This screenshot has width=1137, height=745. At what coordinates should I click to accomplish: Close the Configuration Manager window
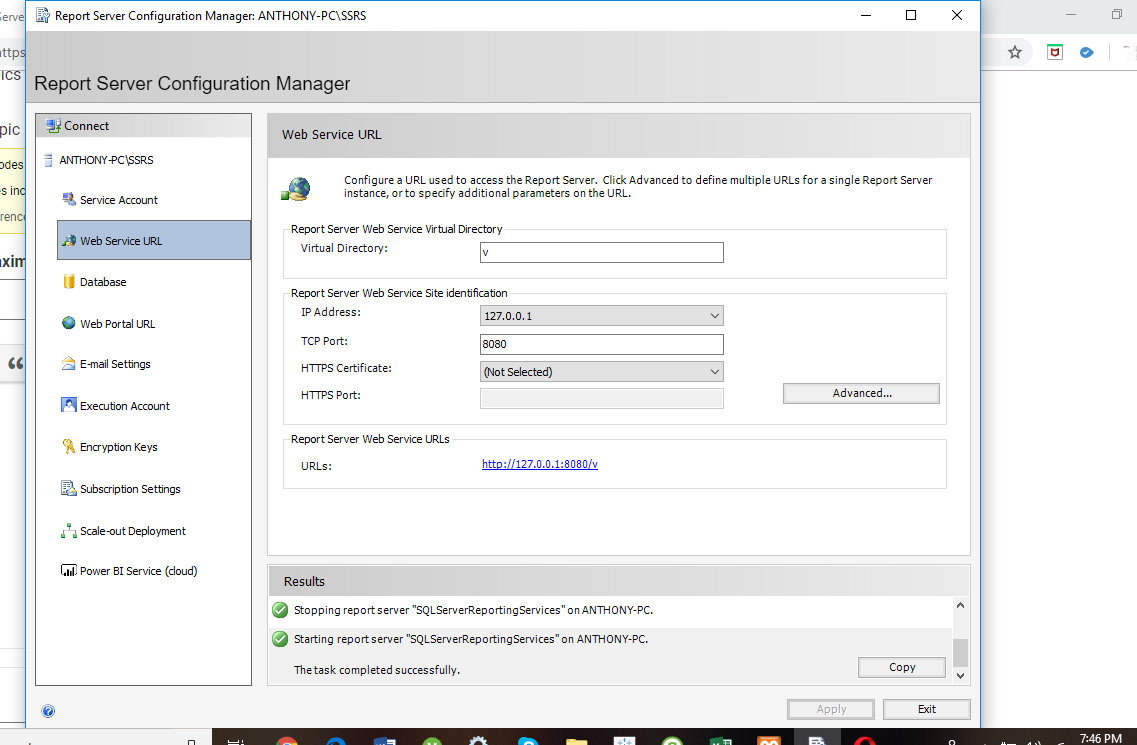tap(956, 15)
